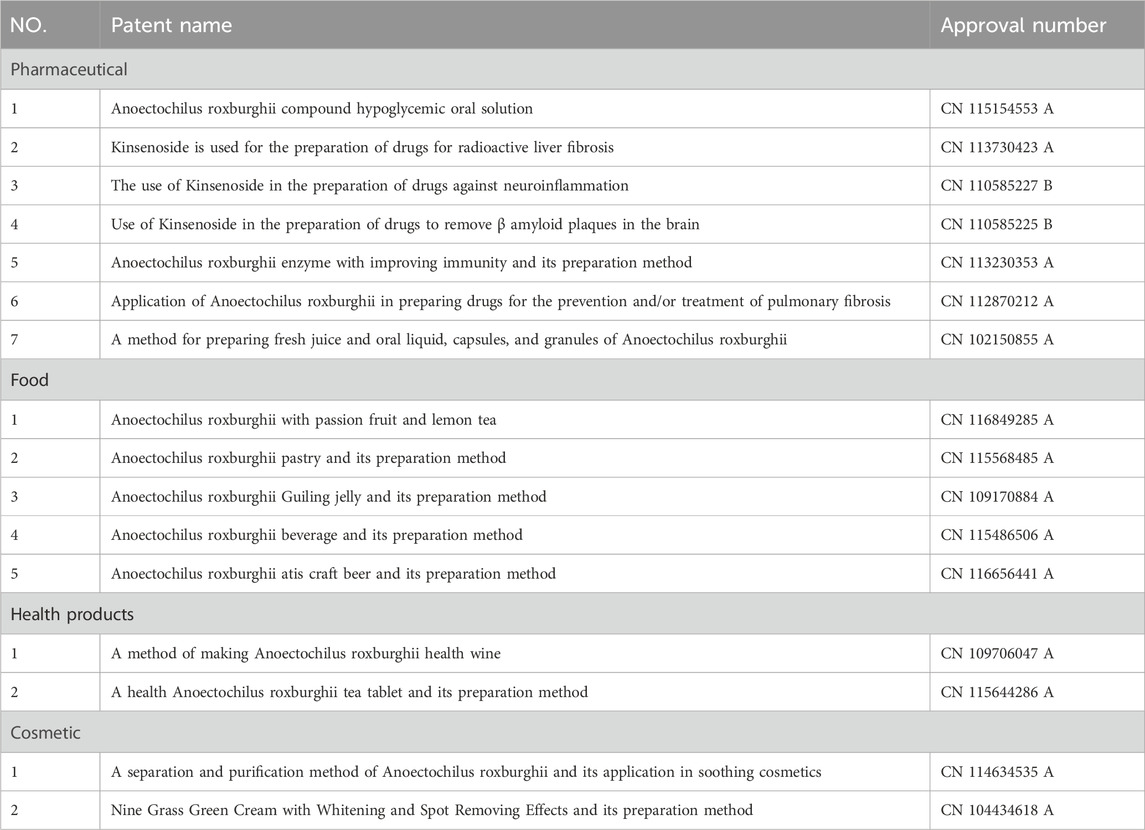
Task: Click the 'Approval number' column header
Action: click(x=1023, y=26)
